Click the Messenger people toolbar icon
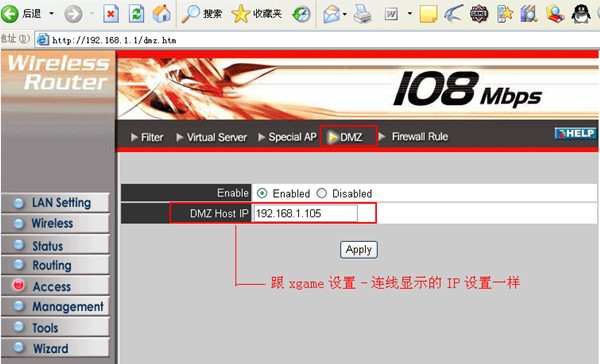 555,14
